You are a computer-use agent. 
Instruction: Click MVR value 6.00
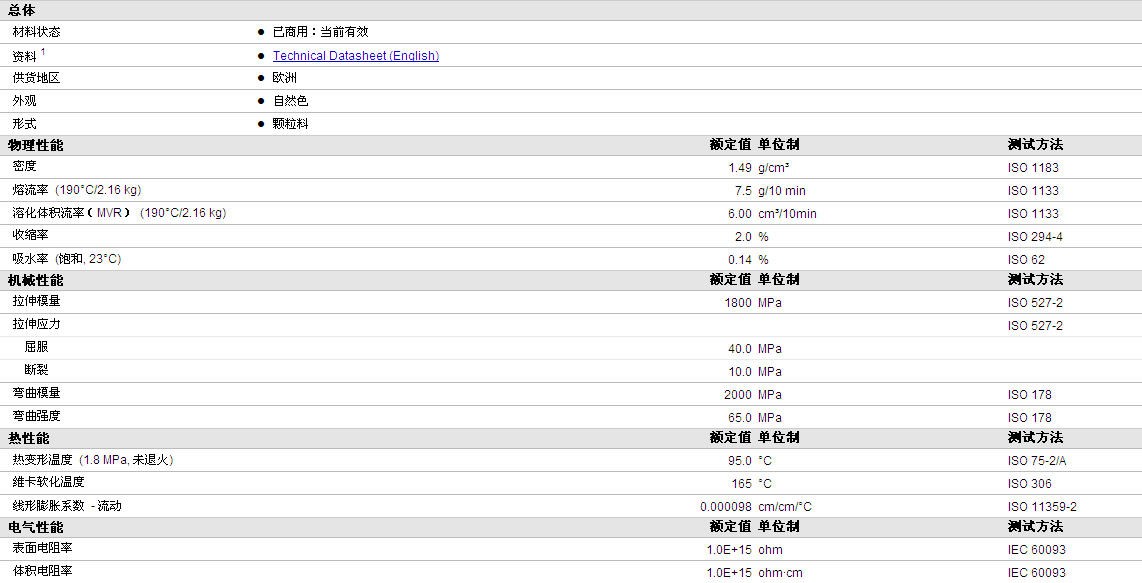740,214
